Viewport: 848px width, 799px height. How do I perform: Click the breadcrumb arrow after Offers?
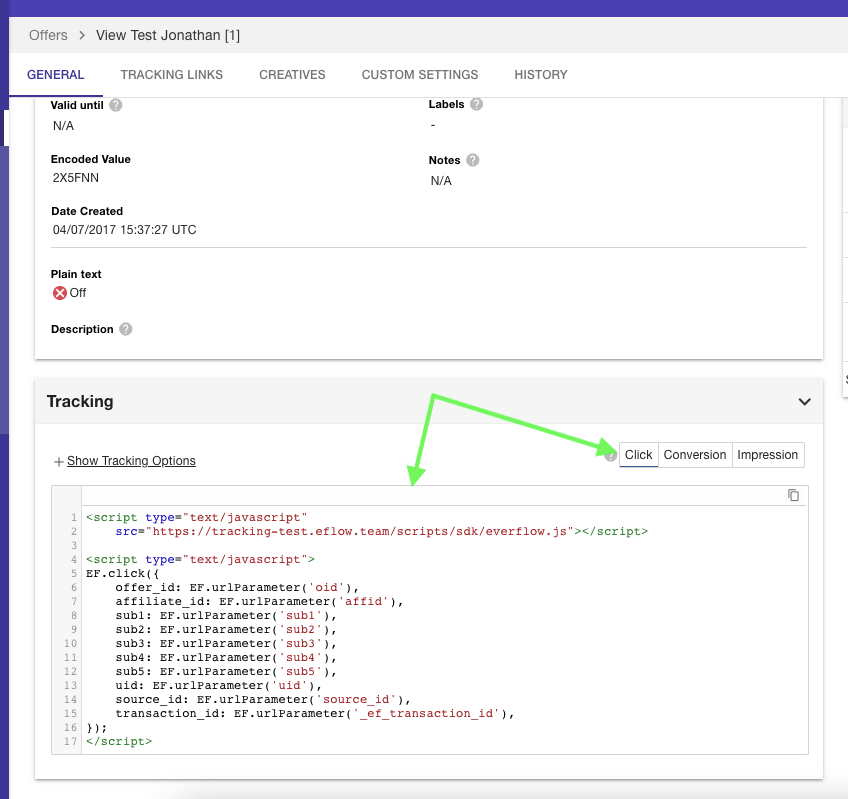pyautogui.click(x=82, y=35)
